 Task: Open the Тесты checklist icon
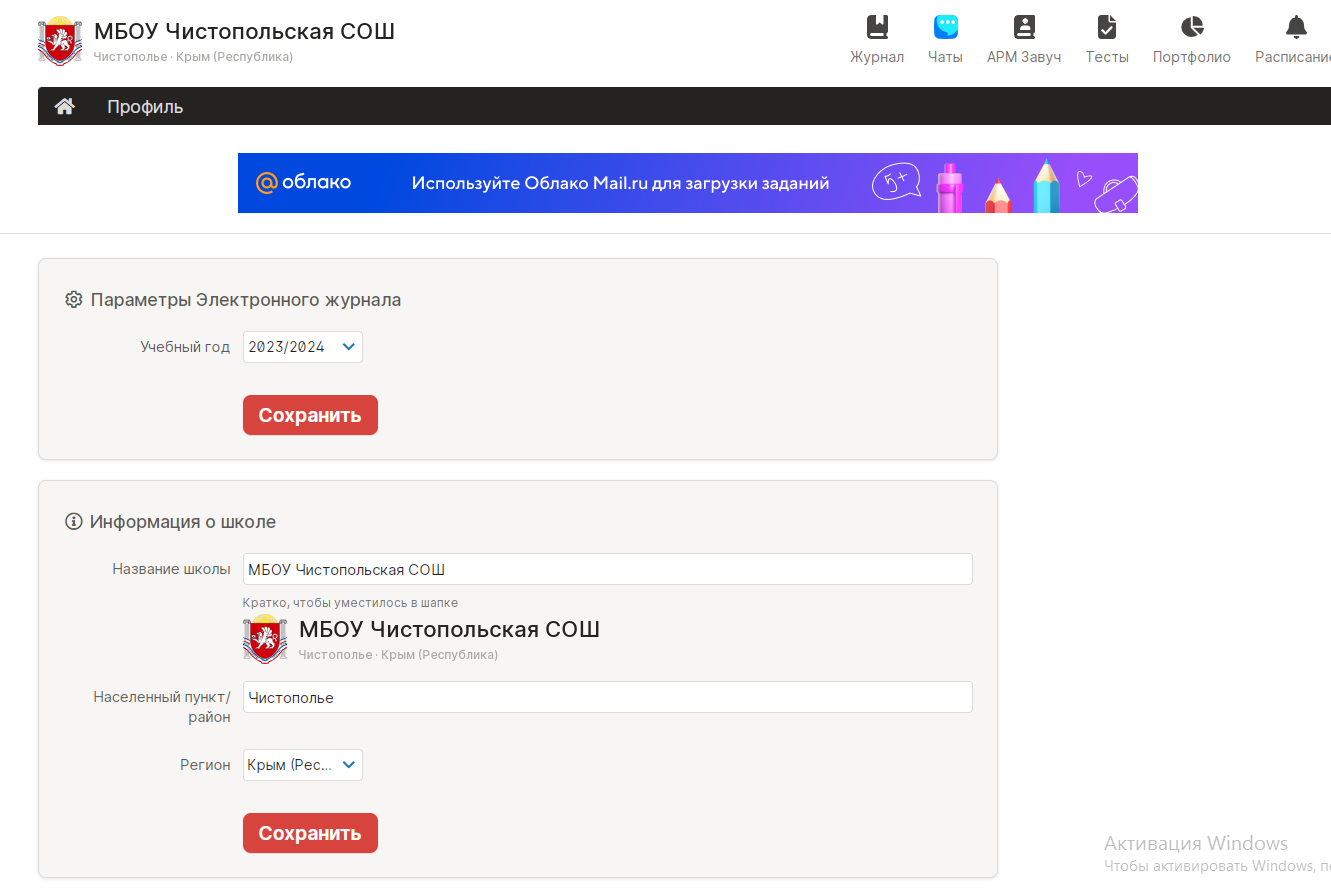pyautogui.click(x=1107, y=27)
